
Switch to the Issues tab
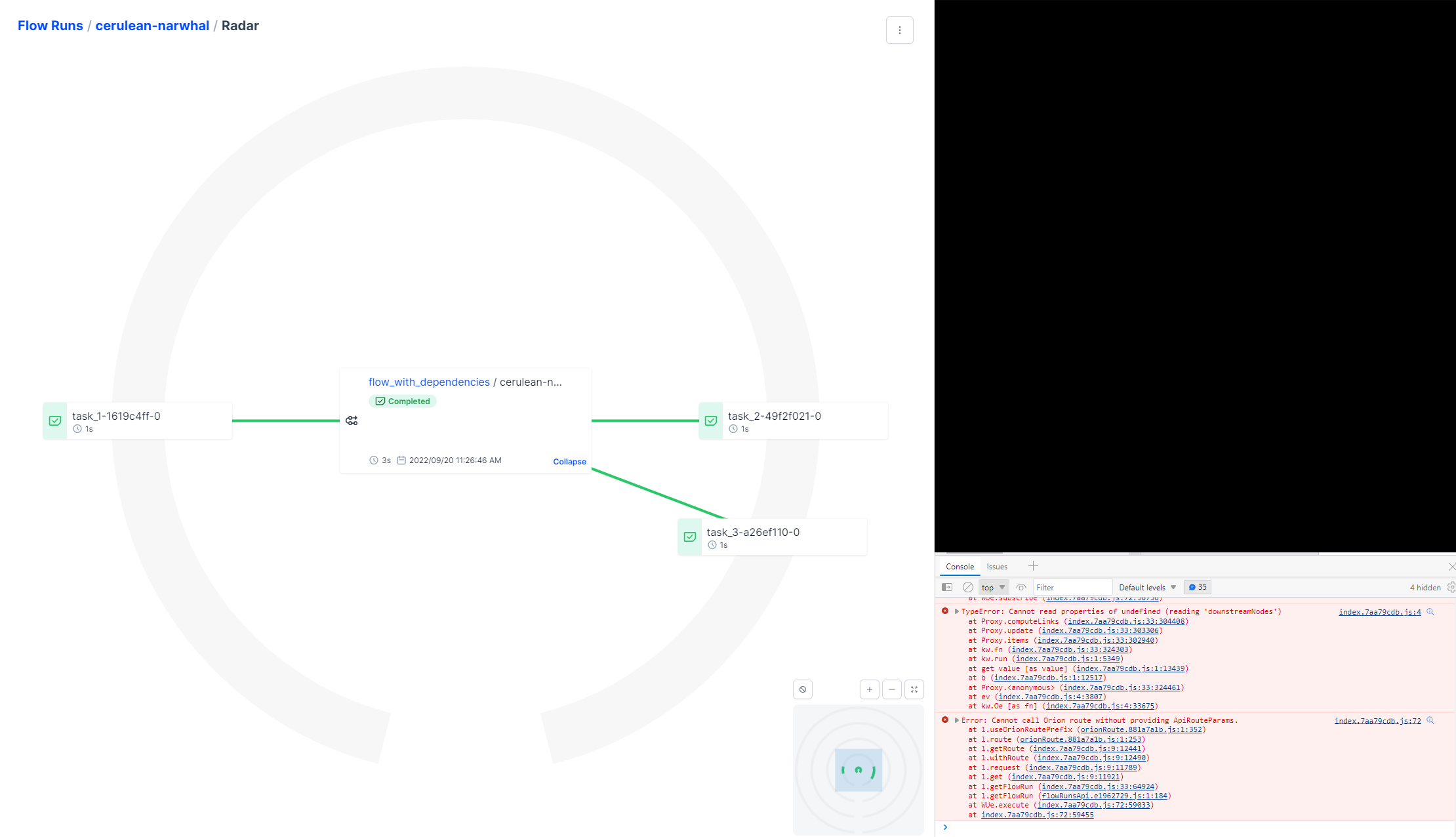coord(997,566)
